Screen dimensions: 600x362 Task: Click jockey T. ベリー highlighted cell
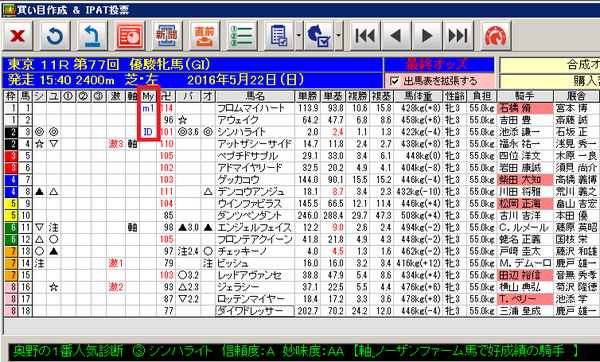click(x=525, y=299)
